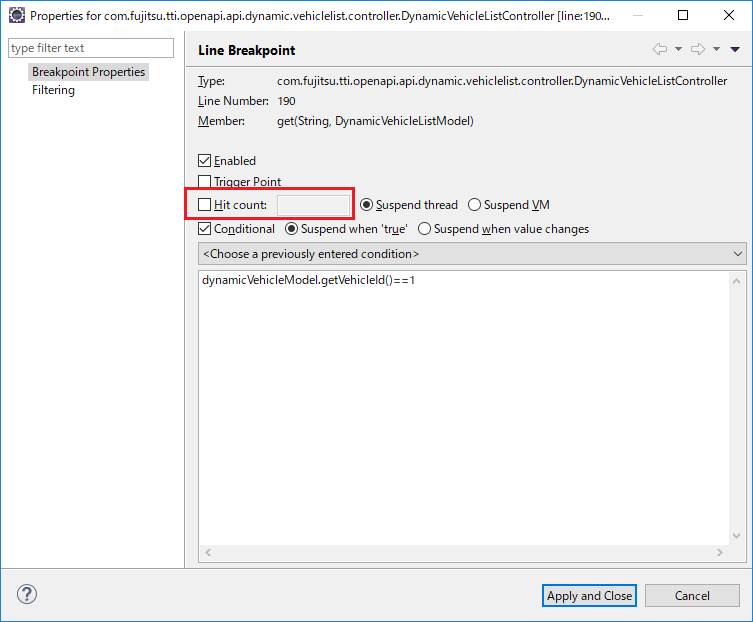Click the forward navigation arrow icon
Image resolution: width=753 pixels, height=622 pixels.
[x=698, y=49]
